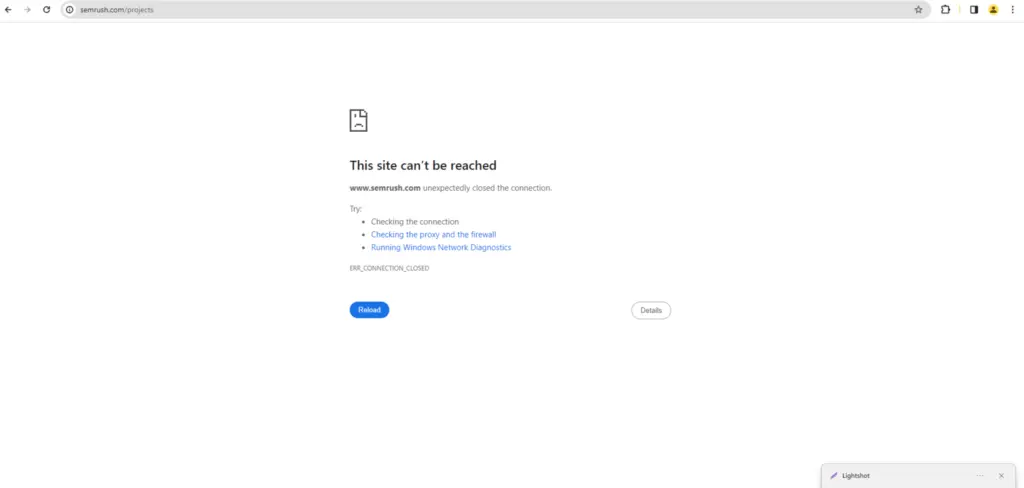View site information icon in address bar
Screen dimensions: 1024x488
coord(70,10)
